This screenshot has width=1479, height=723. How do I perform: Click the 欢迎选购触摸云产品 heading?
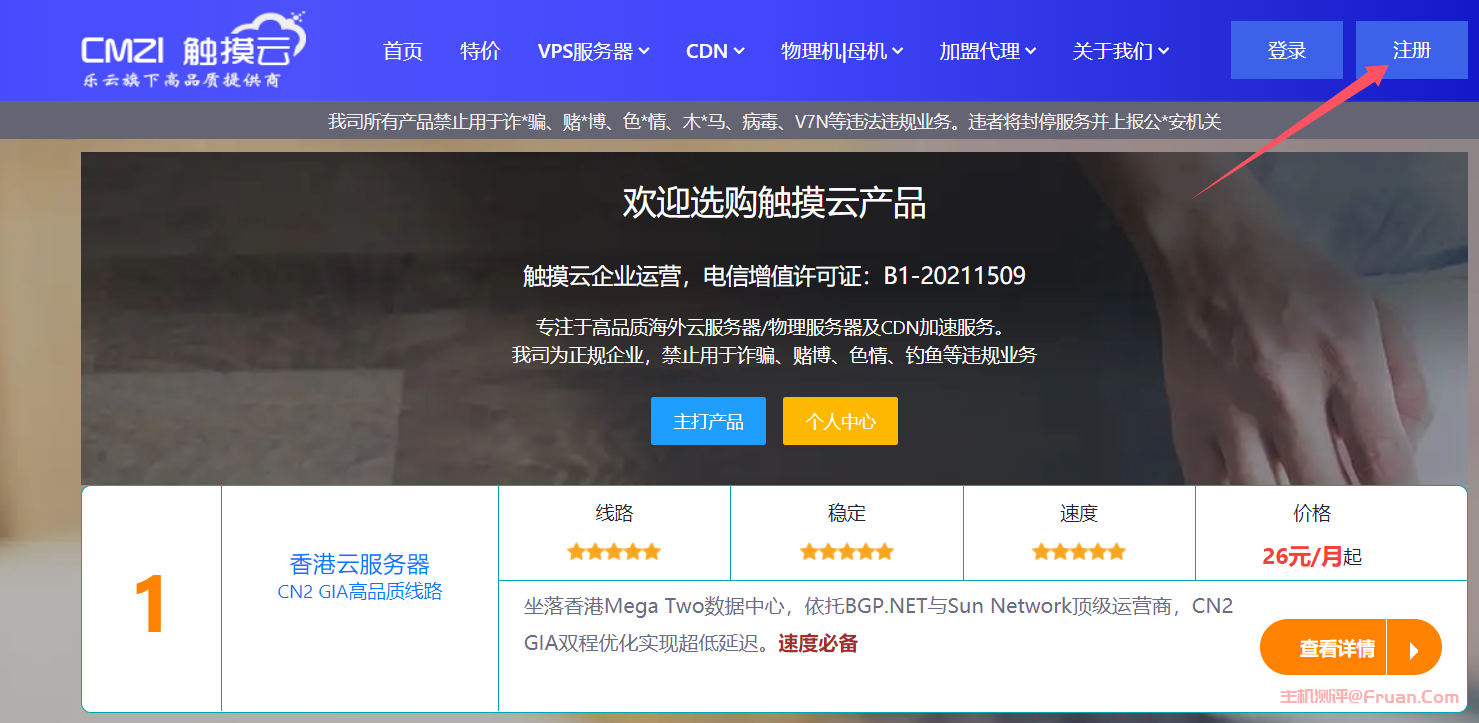[774, 203]
